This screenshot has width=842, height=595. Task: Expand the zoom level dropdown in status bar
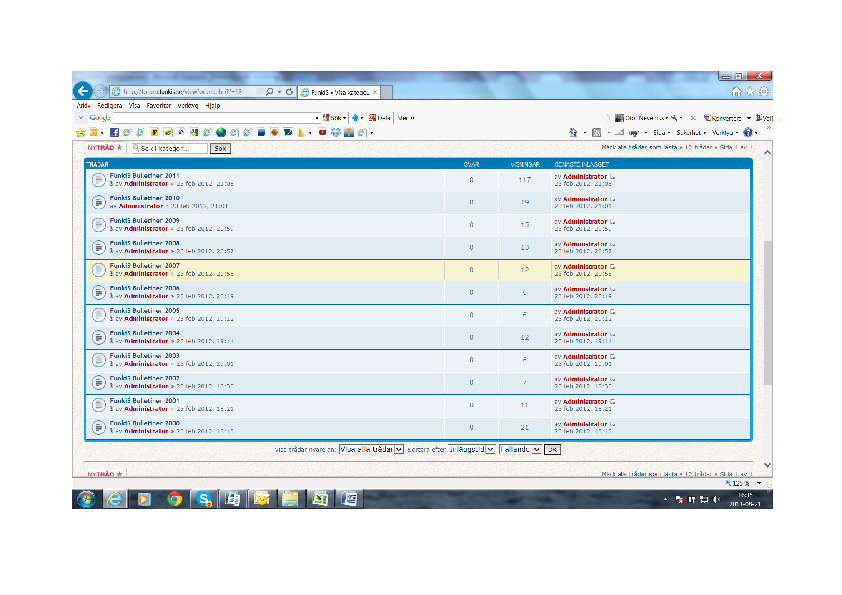[759, 483]
